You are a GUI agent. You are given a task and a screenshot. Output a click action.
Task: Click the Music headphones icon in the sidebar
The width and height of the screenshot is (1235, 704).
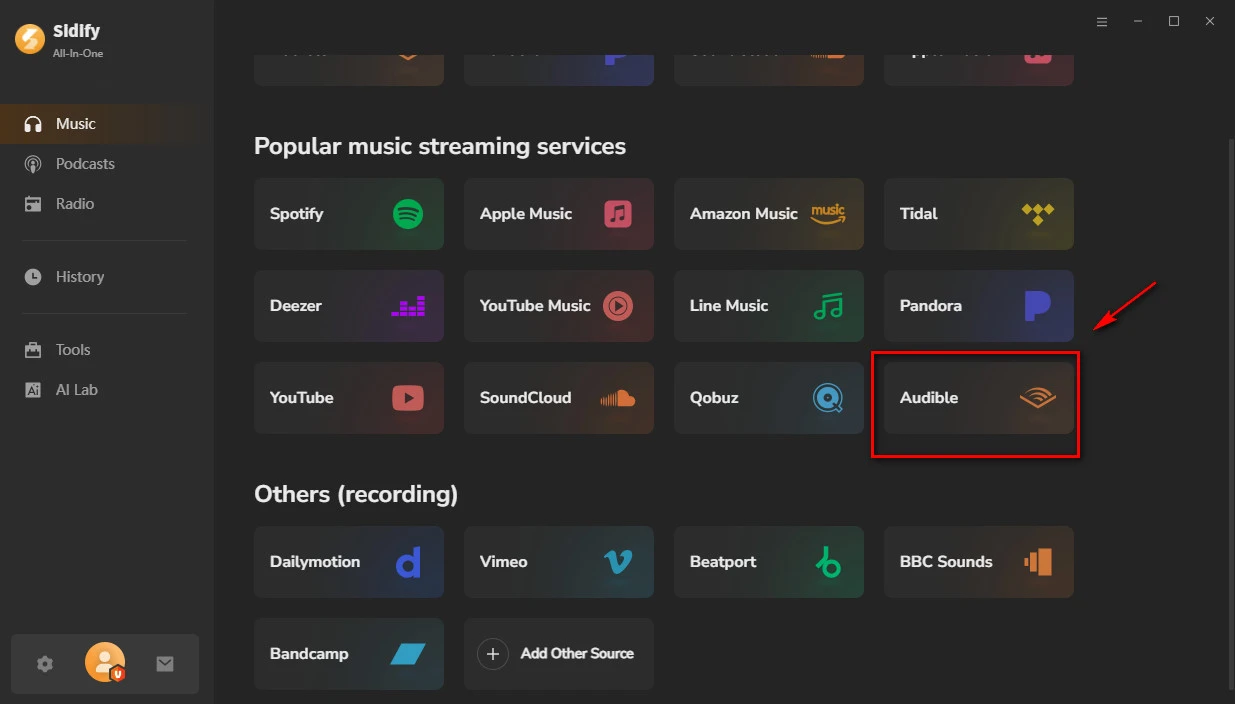click(x=33, y=124)
